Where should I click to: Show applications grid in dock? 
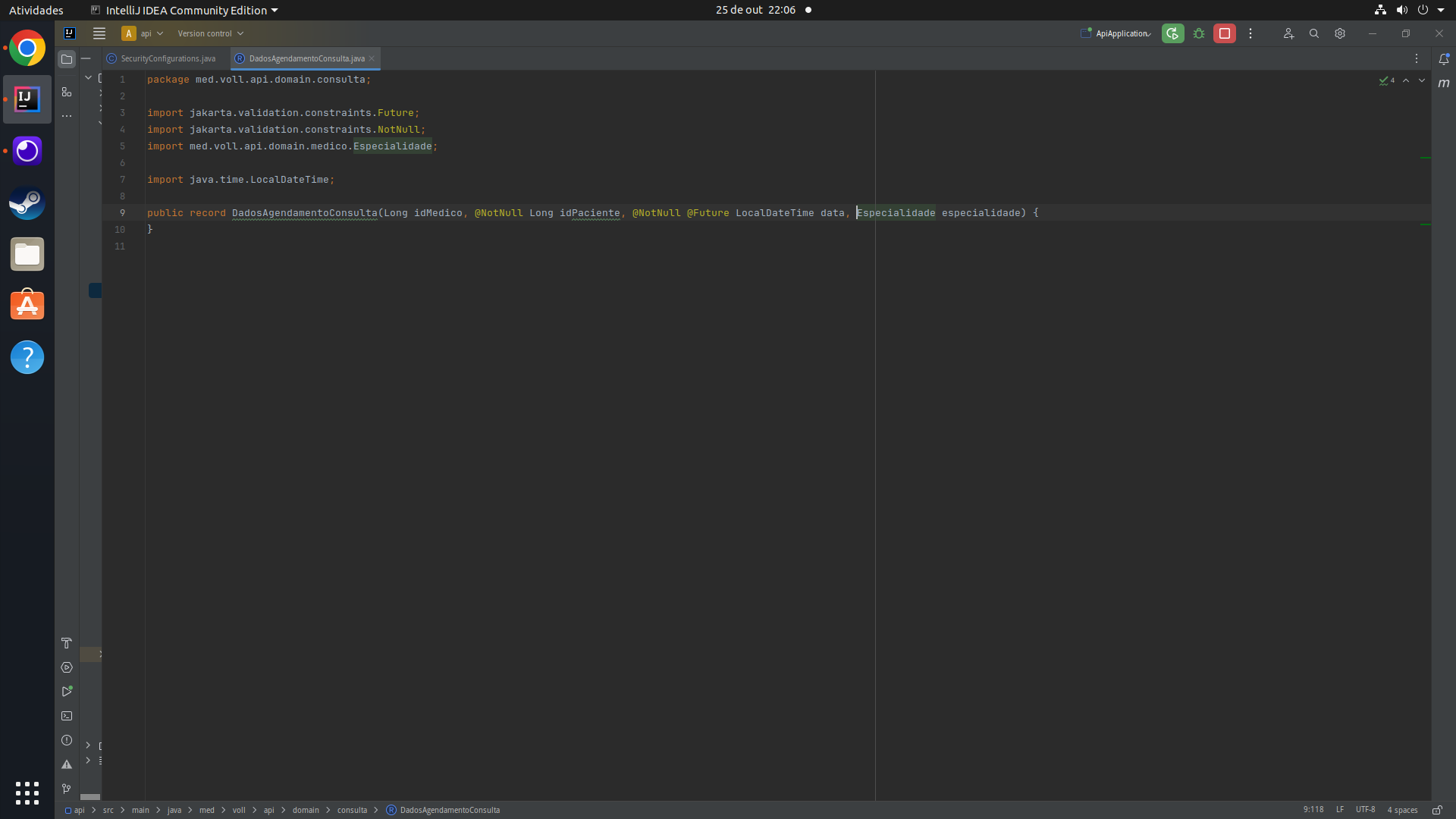27,793
